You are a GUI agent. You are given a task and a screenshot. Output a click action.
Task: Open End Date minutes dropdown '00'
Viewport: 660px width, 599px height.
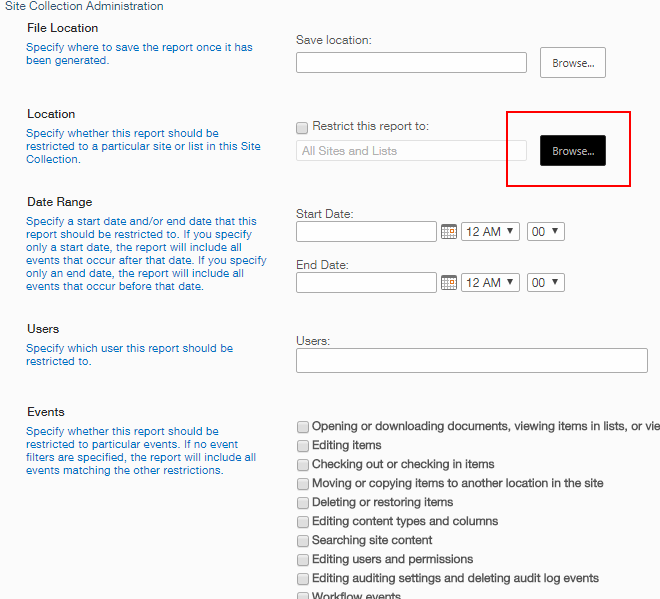[546, 282]
